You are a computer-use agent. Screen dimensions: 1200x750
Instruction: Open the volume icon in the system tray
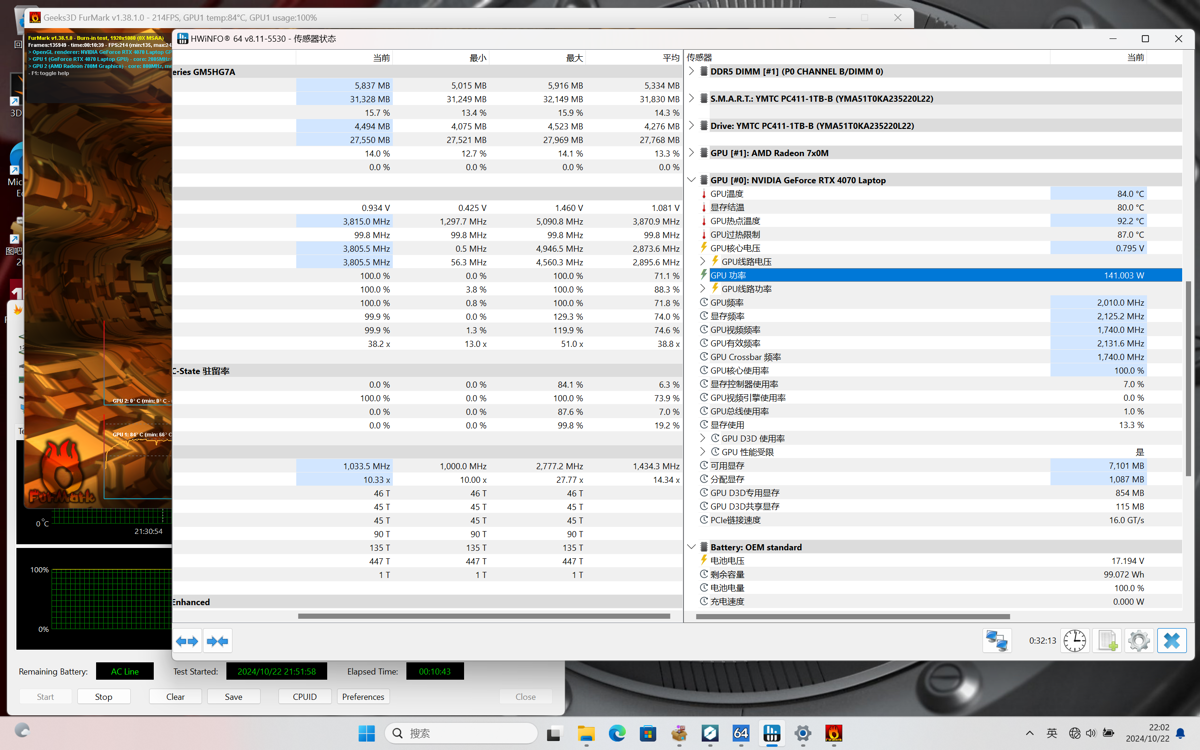tap(1091, 733)
